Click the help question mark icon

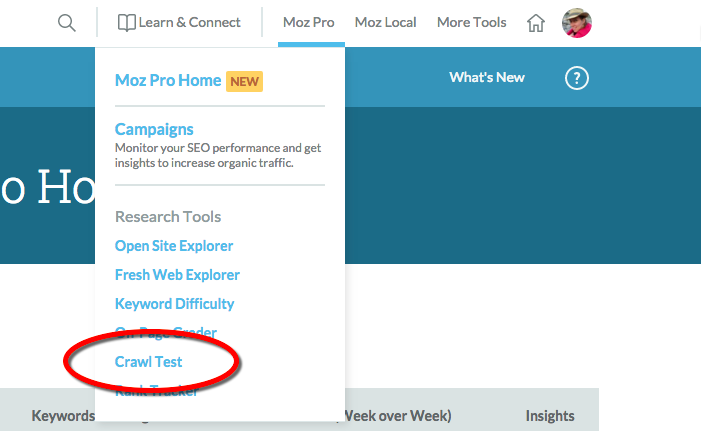point(576,78)
